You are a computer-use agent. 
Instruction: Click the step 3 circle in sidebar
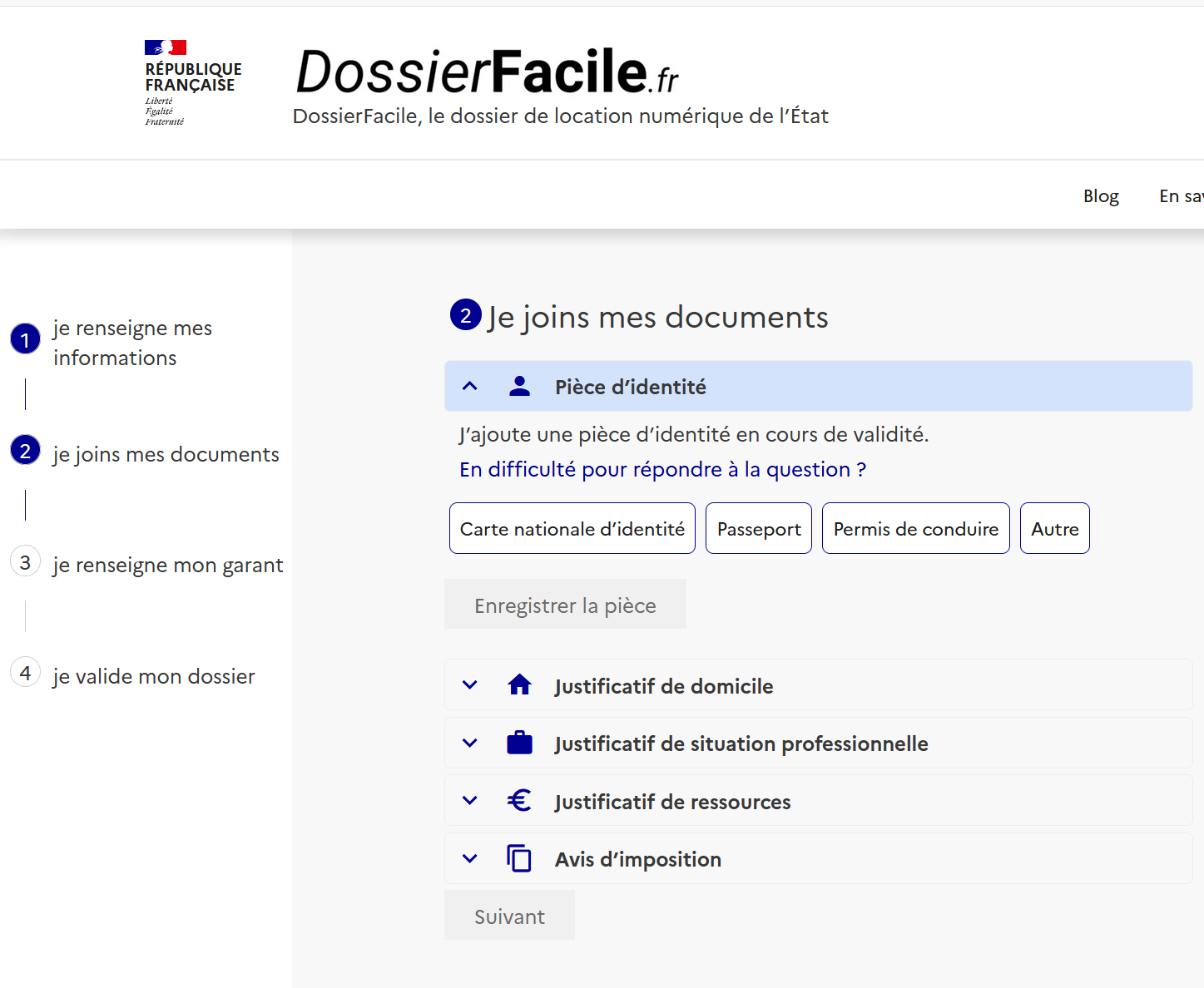pyautogui.click(x=25, y=561)
